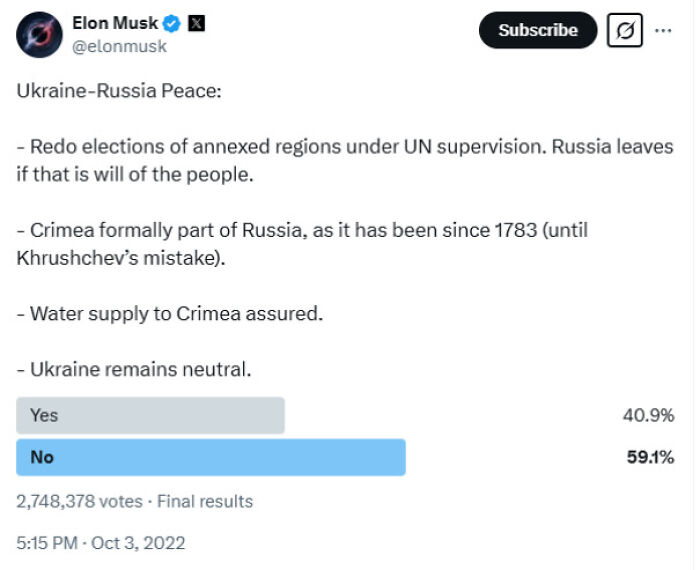700x570 pixels.
Task: Select the No poll result bar
Action: 210,457
